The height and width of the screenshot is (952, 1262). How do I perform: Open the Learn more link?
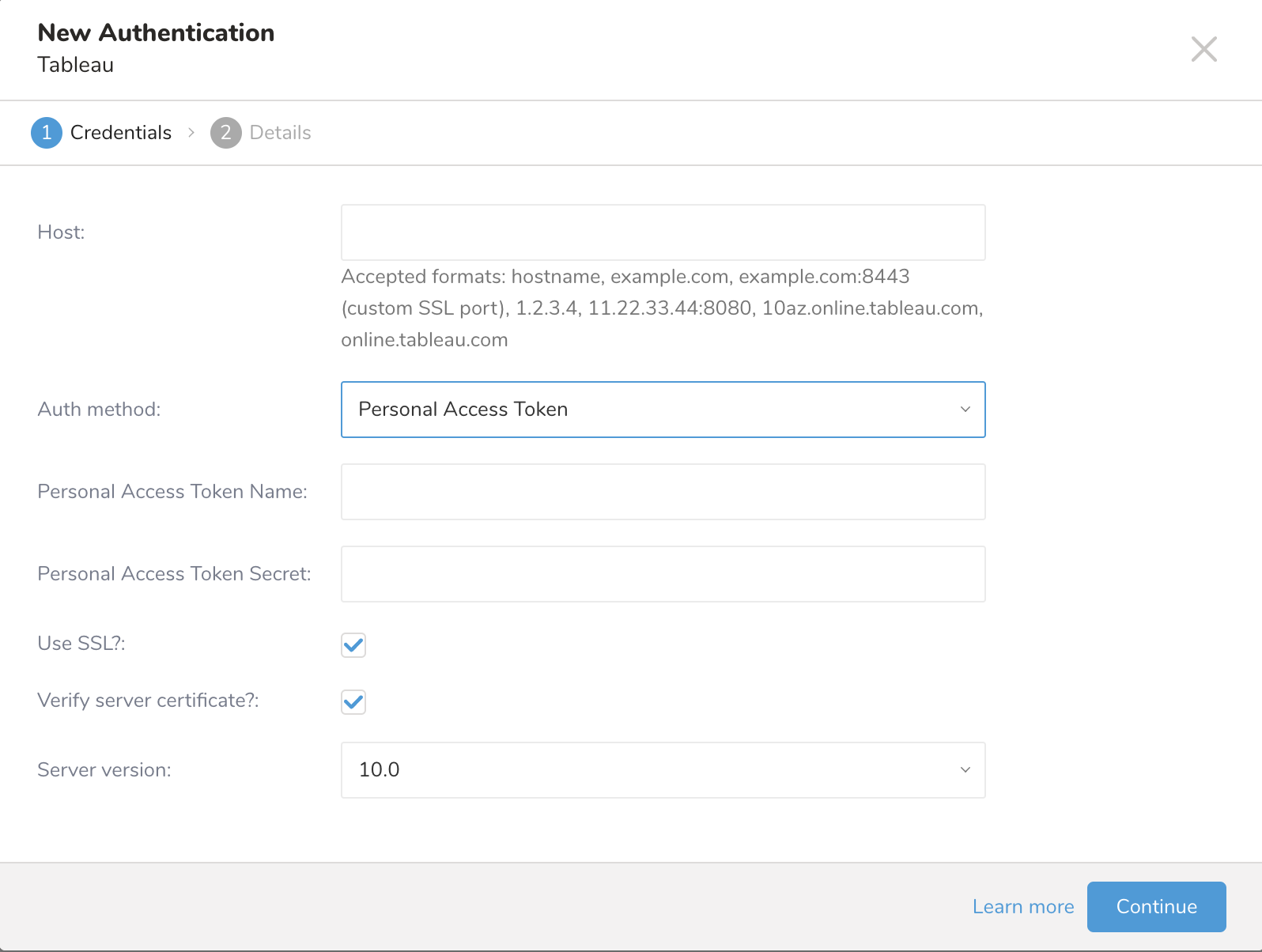pyautogui.click(x=1022, y=907)
